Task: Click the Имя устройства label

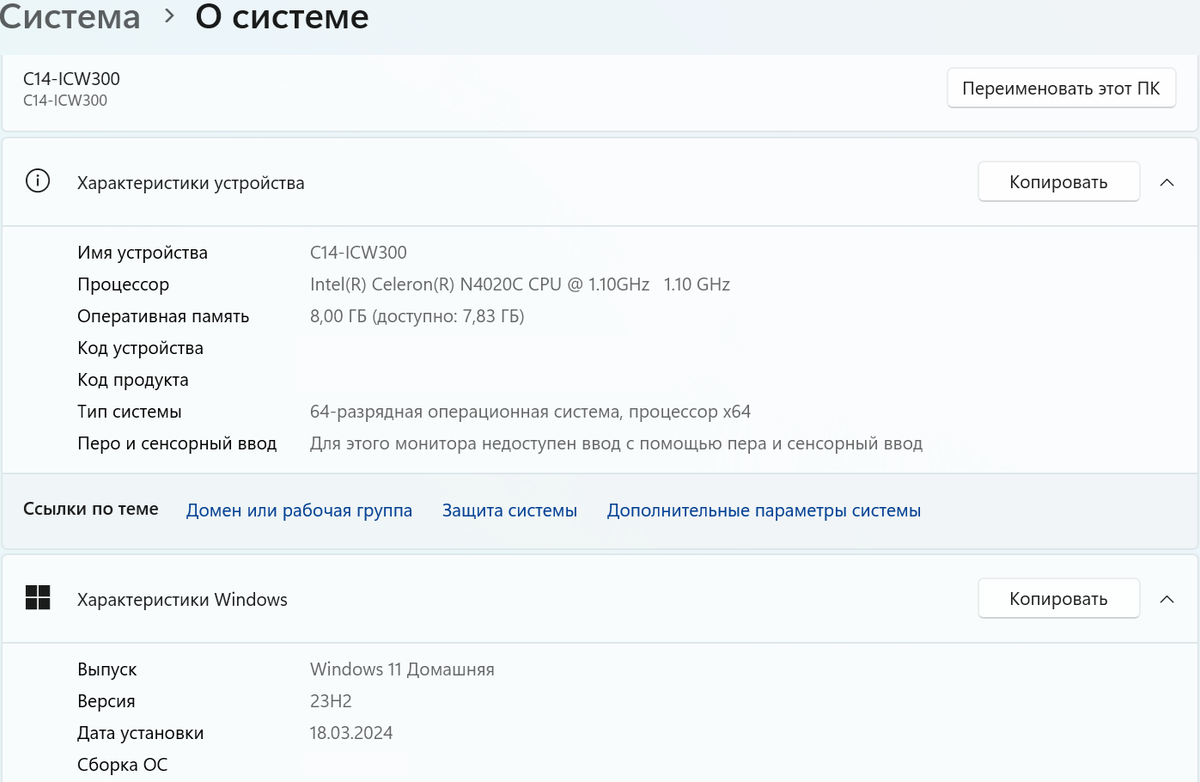Action: tap(143, 252)
